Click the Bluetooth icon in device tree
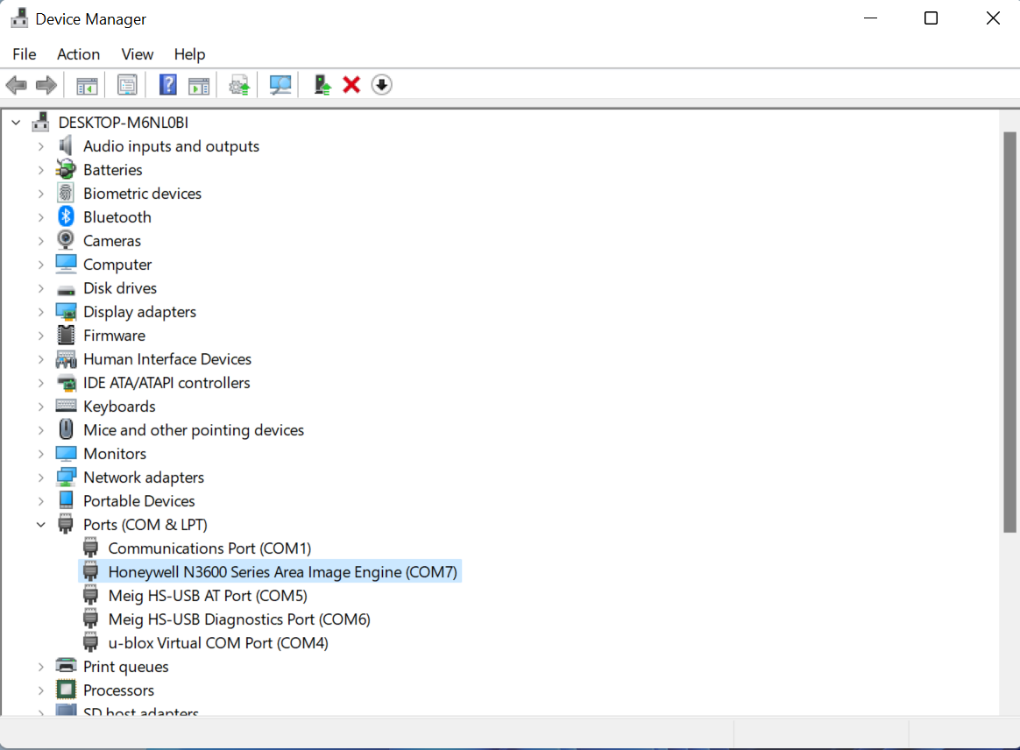This screenshot has height=750, width=1020. [x=66, y=217]
